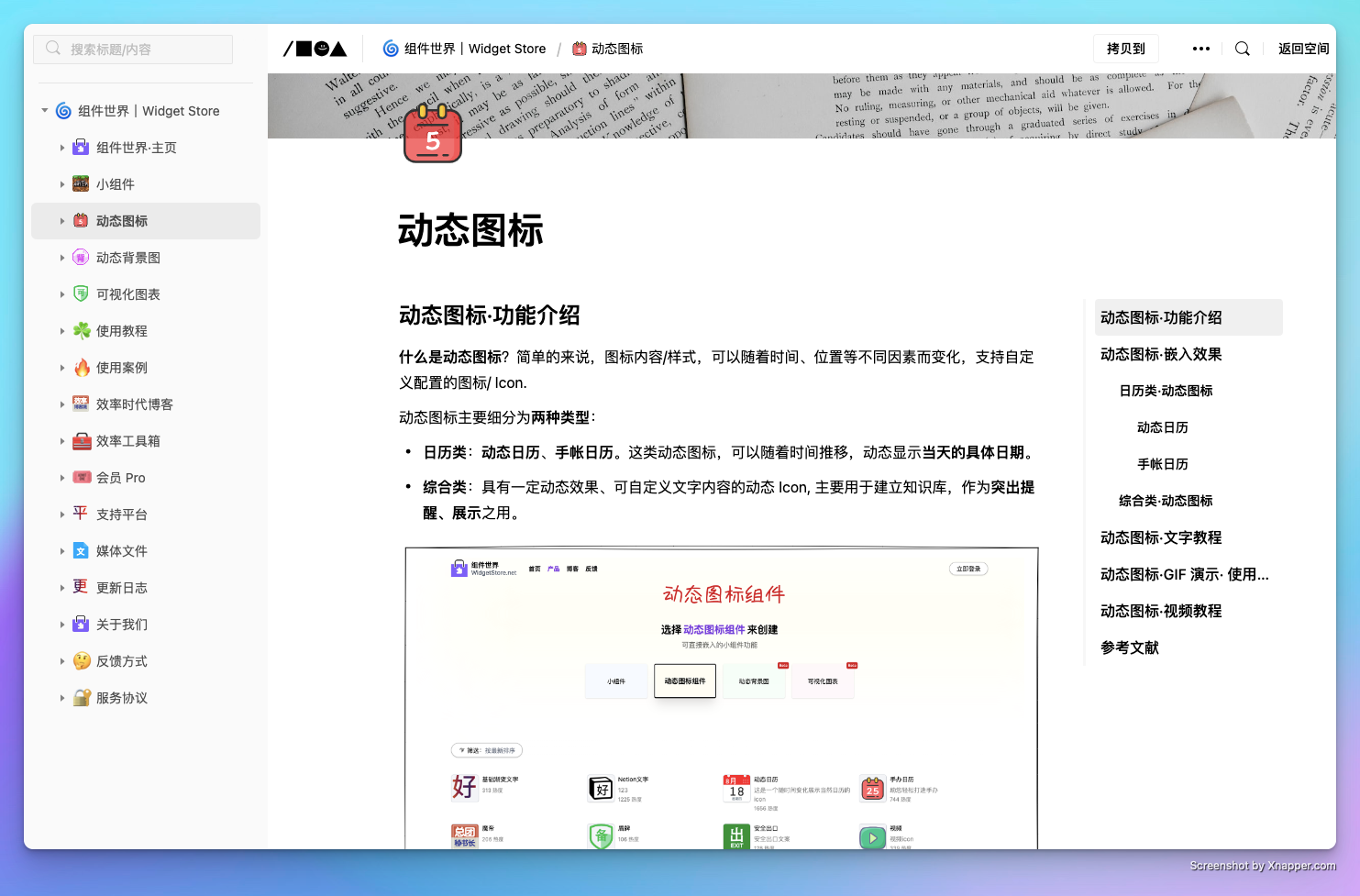Switch to 博客 nav item in embedded page
Viewport: 1360px width, 896px height.
(570, 568)
